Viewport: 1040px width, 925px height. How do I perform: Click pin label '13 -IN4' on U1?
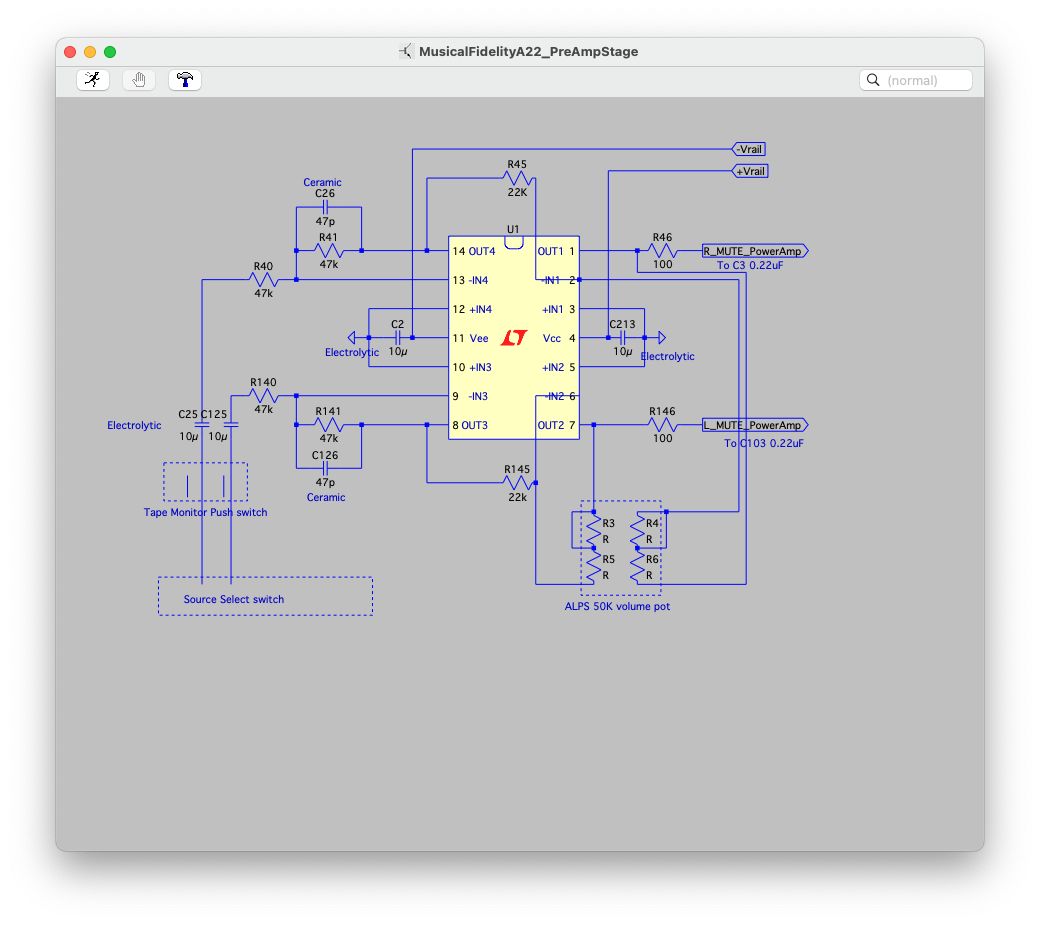click(x=470, y=280)
